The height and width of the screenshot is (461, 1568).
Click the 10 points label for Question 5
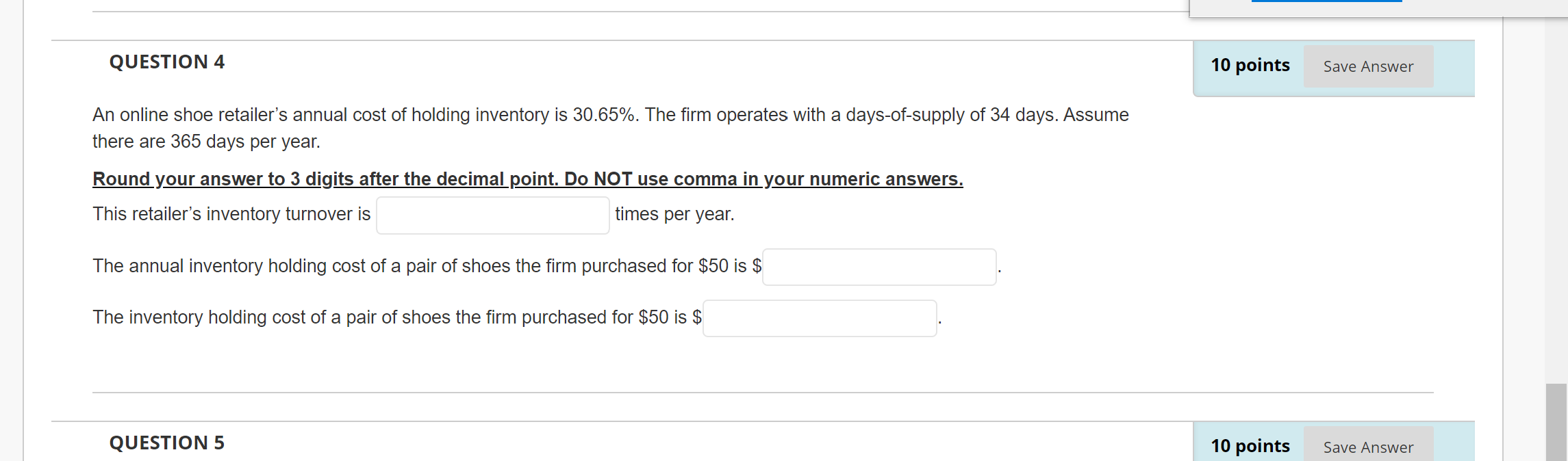coord(1249,445)
